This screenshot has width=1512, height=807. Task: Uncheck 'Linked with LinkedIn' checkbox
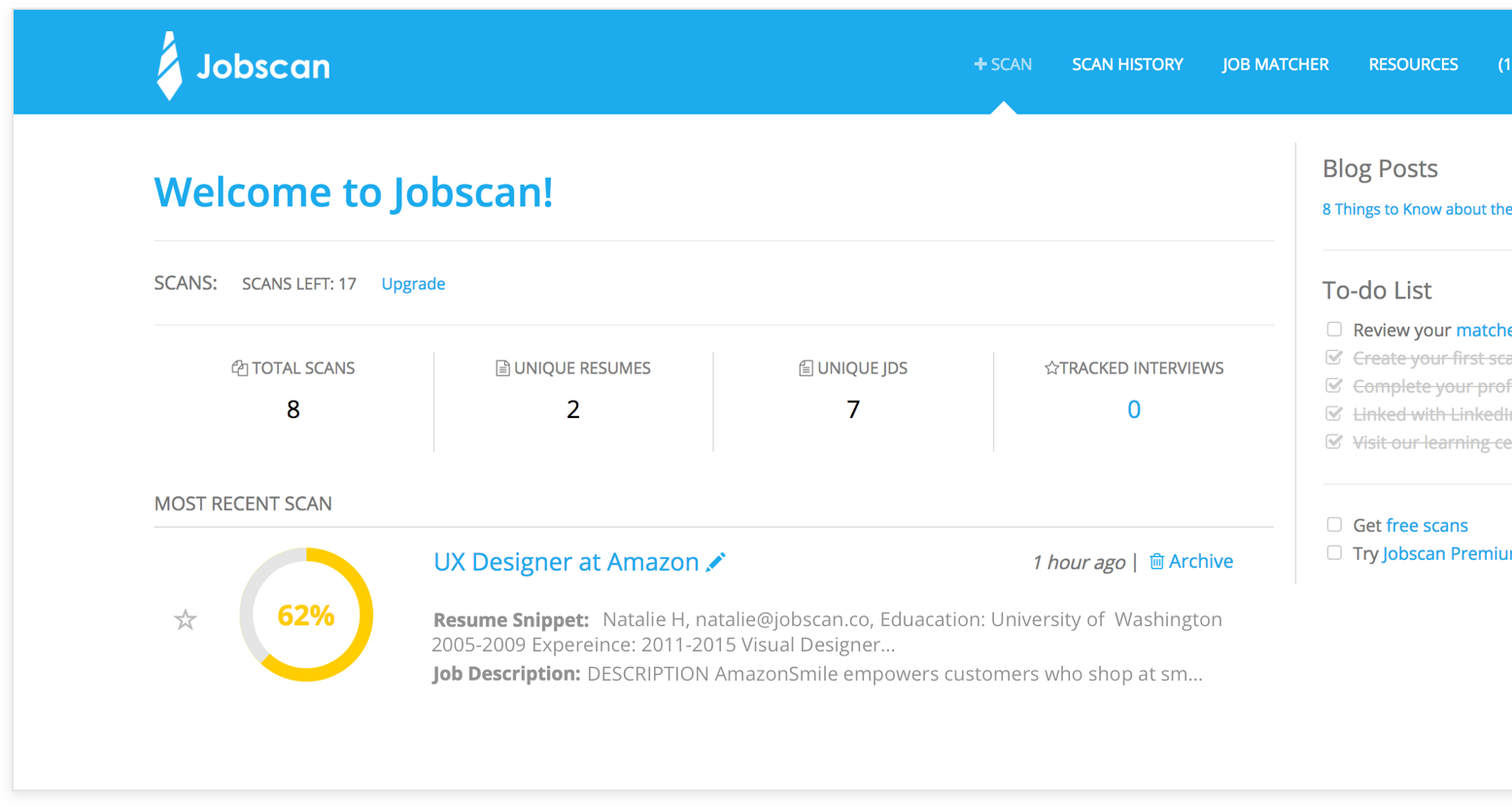point(1334,414)
